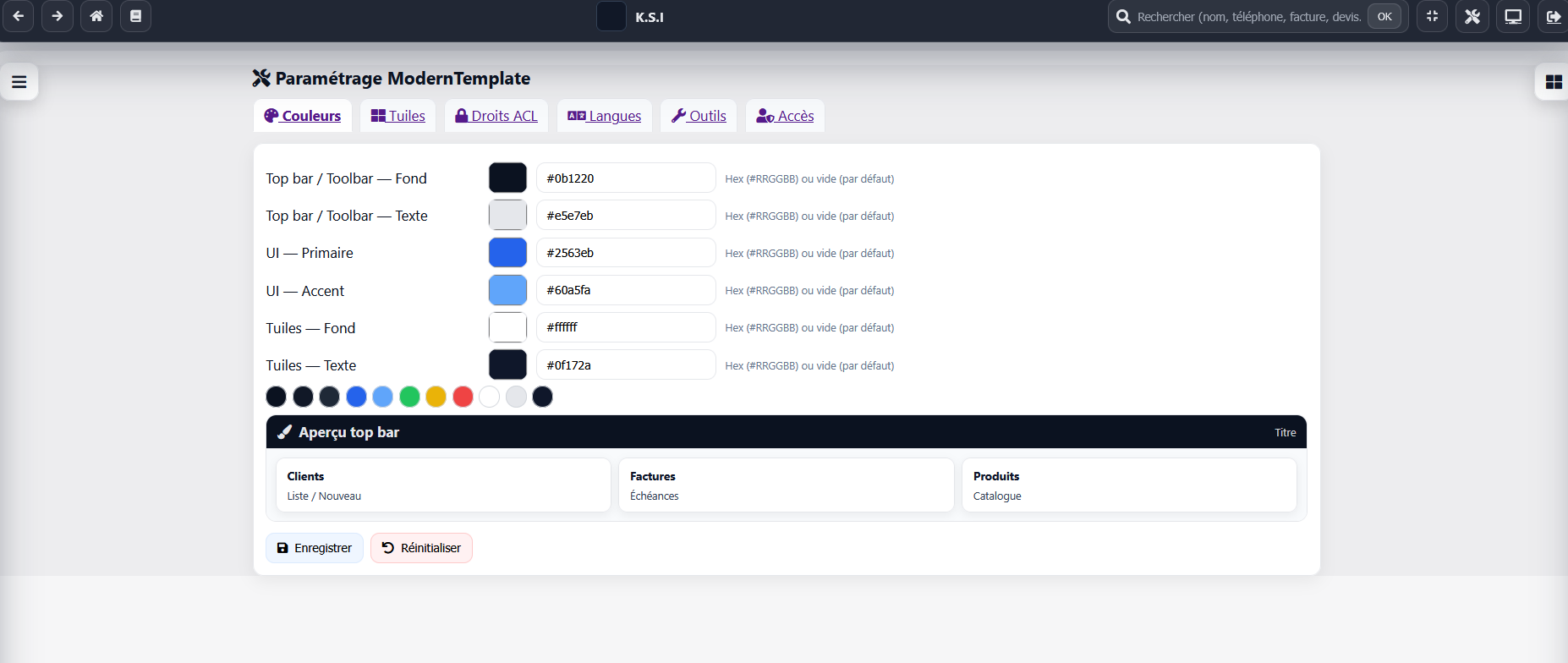Click the K.S.I title text
Image resolution: width=1568 pixels, height=663 pixels.
click(x=650, y=17)
